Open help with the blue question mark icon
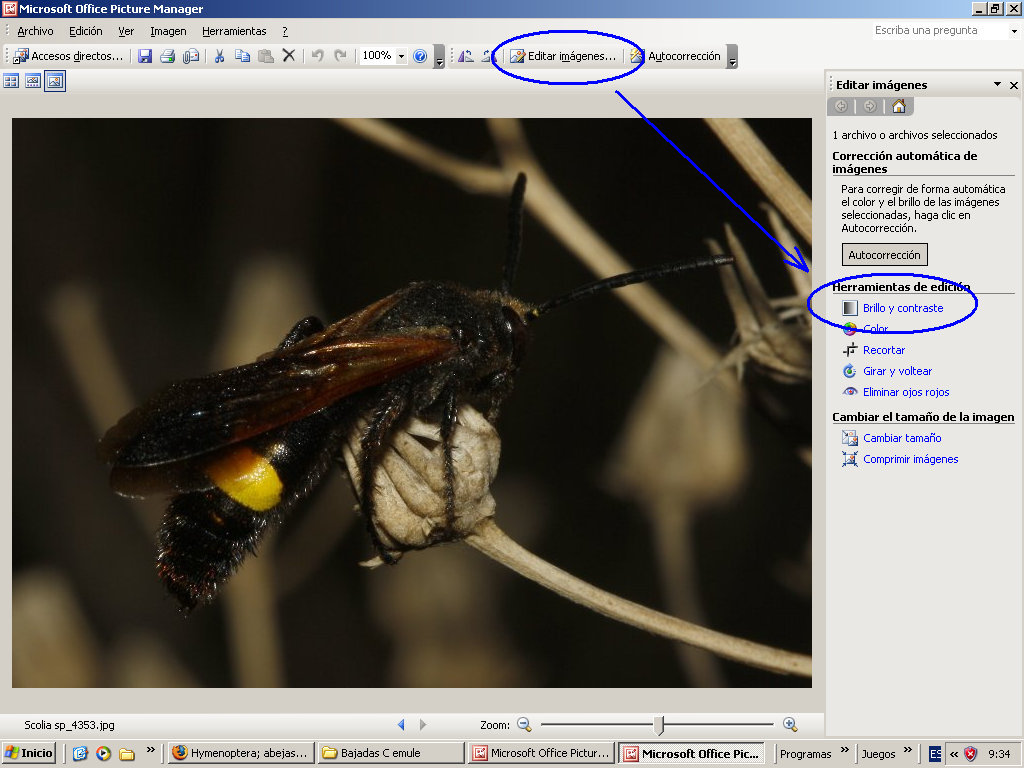 (x=420, y=56)
